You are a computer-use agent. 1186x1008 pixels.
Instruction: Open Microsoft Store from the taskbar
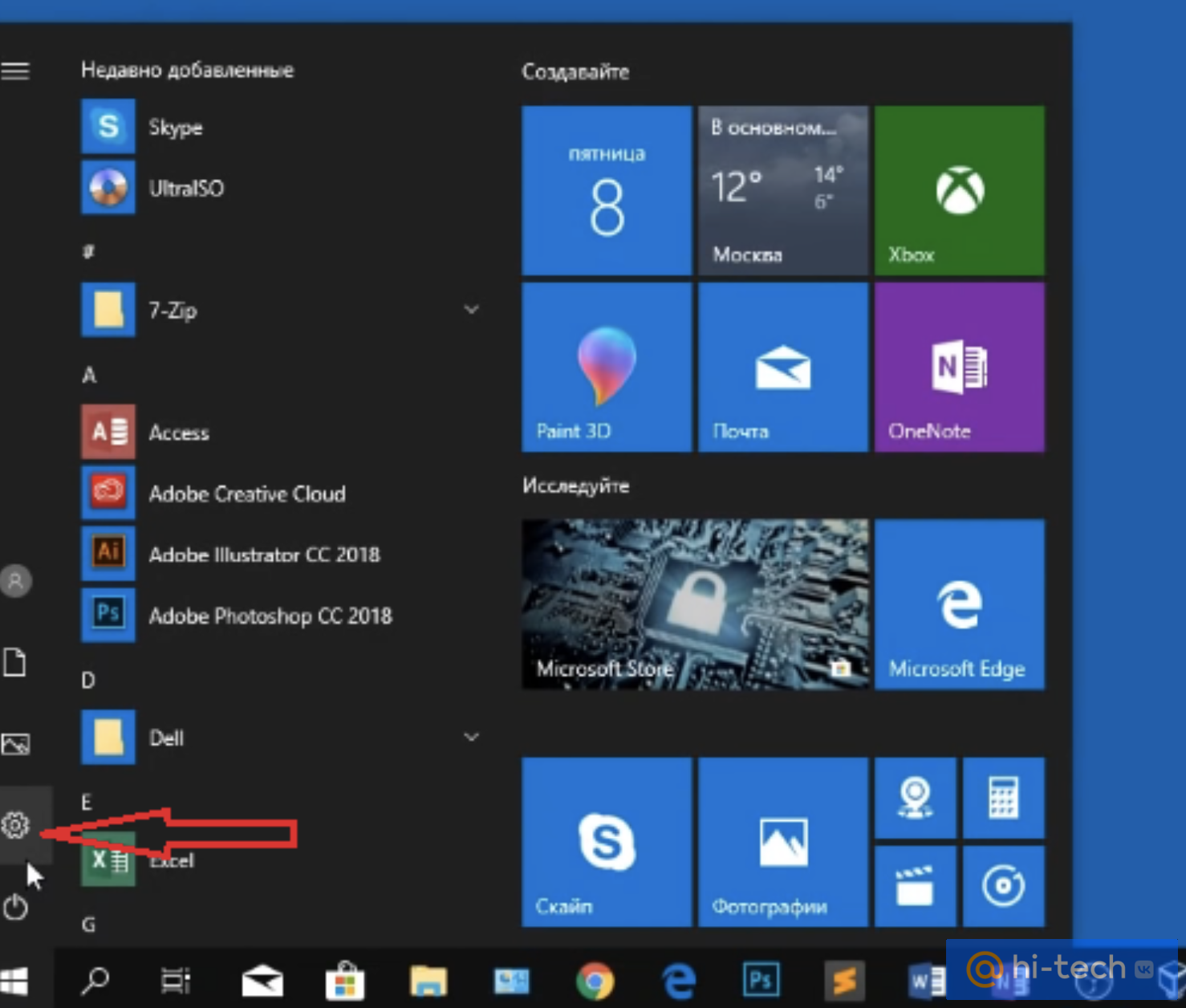point(345,980)
